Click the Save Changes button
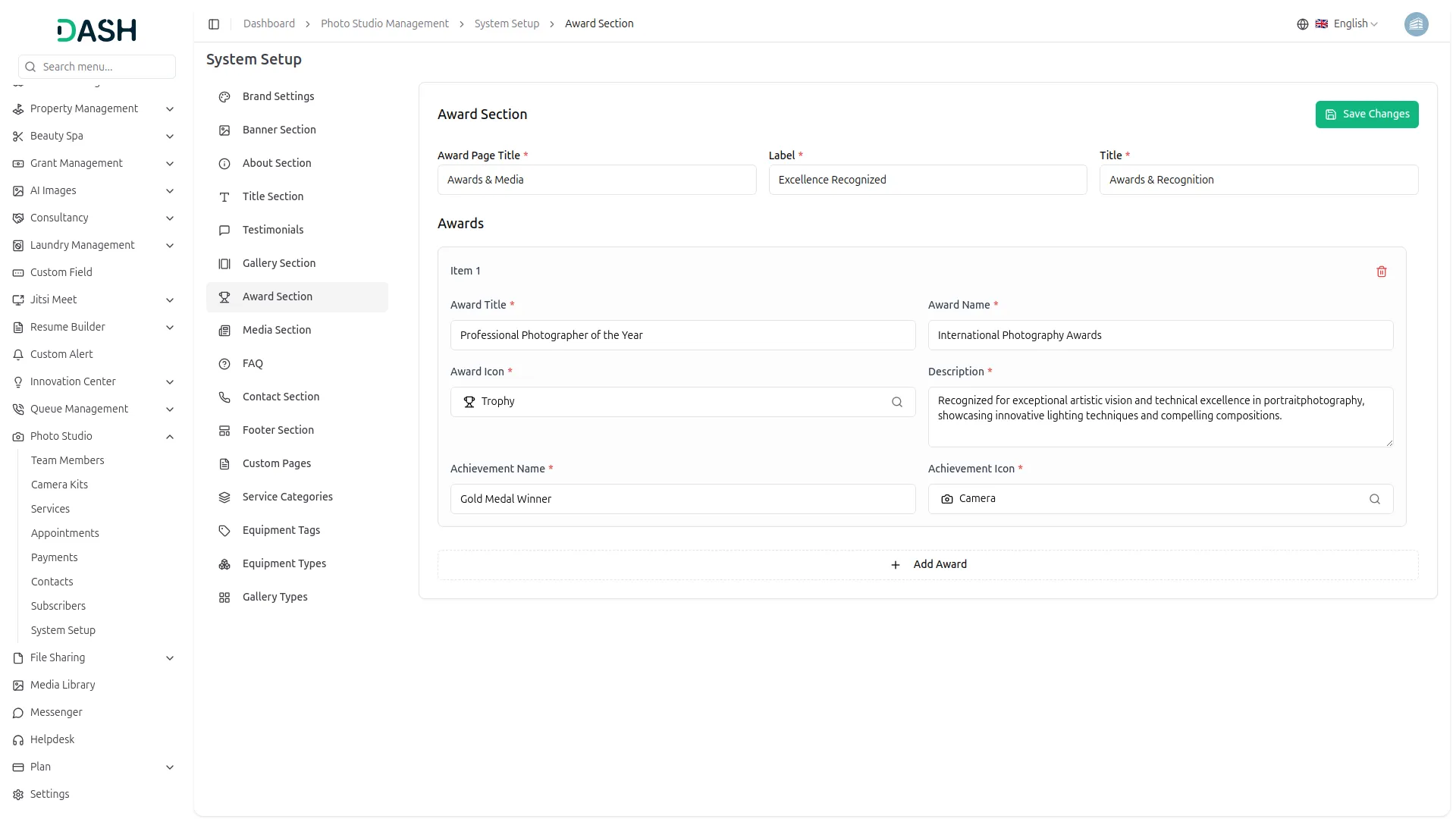 point(1367,115)
